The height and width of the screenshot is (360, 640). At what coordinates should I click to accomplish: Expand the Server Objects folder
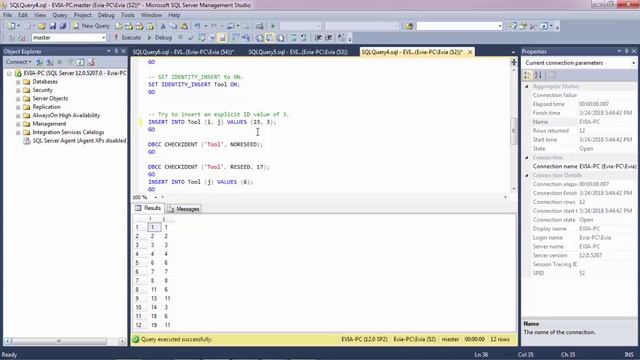18,99
